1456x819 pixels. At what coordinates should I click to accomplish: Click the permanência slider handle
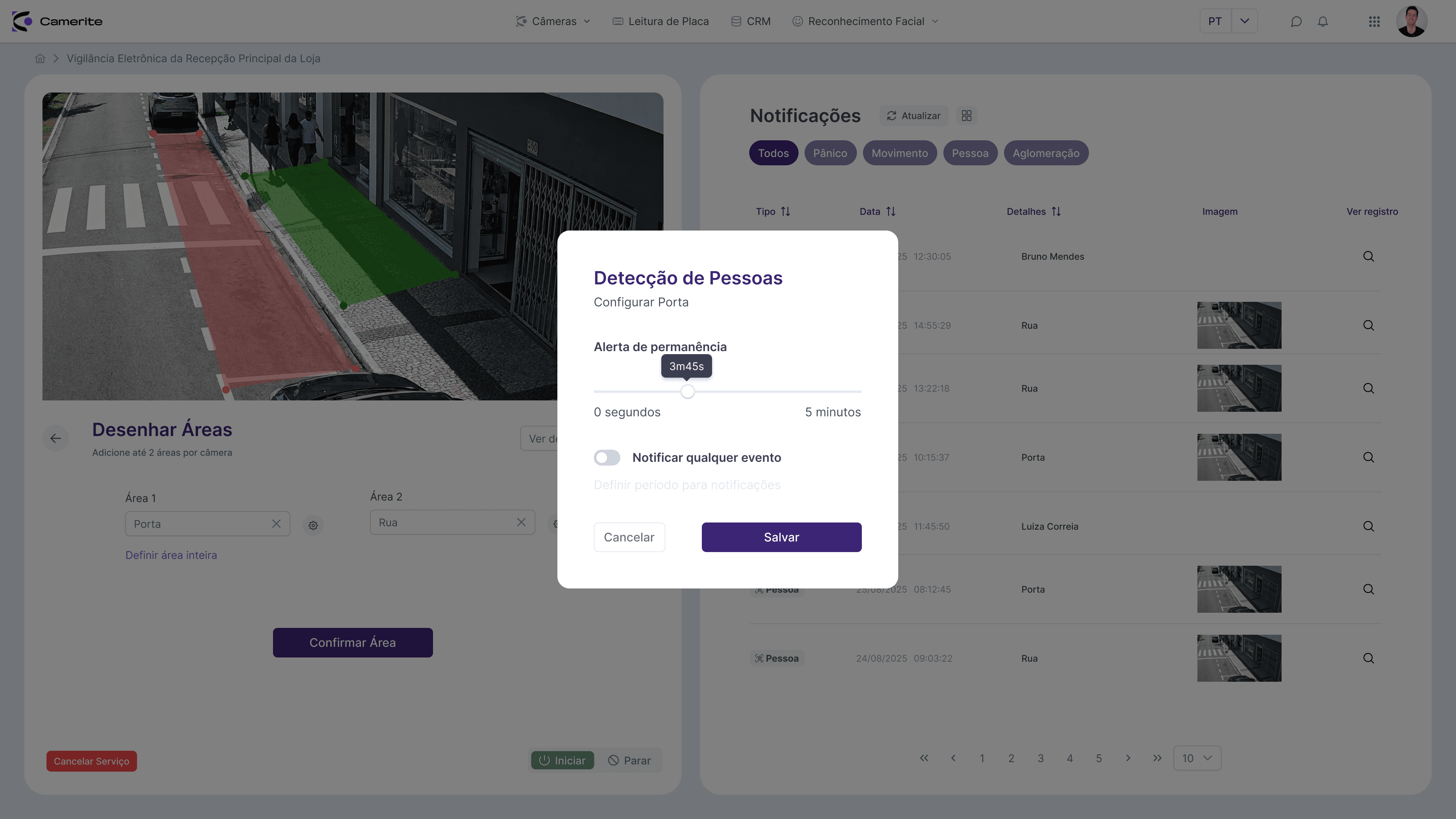coord(687,391)
